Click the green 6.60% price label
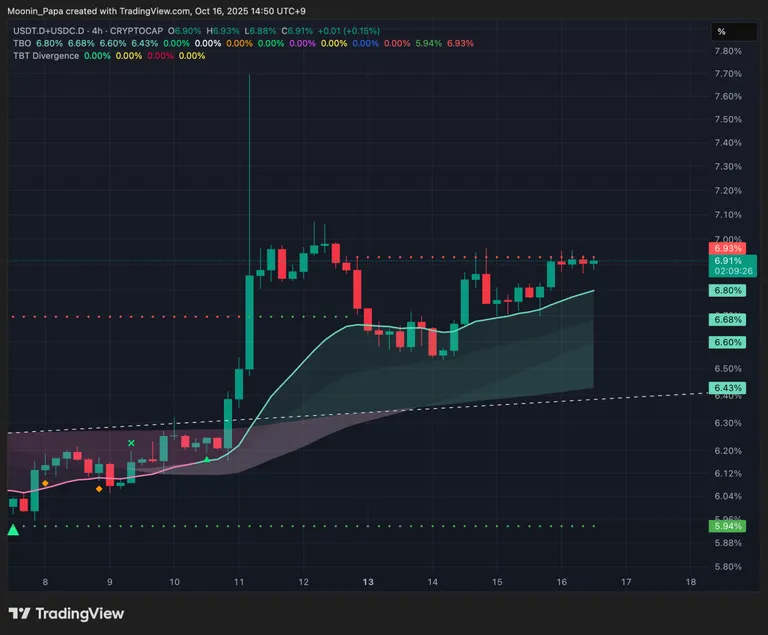Screen dimensions: 768x635 [727, 342]
